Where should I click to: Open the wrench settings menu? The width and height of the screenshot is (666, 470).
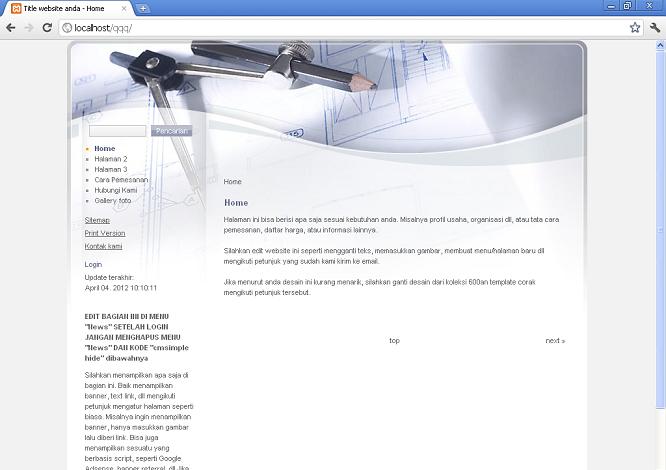(x=655, y=28)
